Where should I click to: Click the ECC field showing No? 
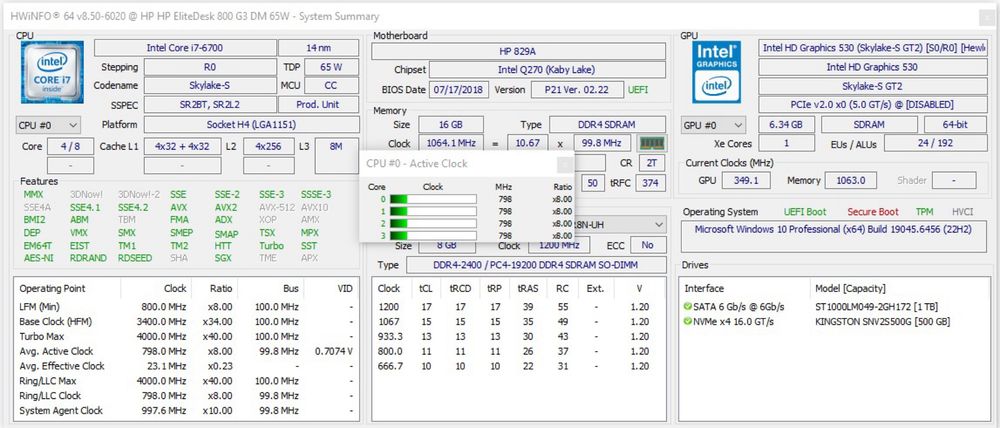click(x=647, y=245)
